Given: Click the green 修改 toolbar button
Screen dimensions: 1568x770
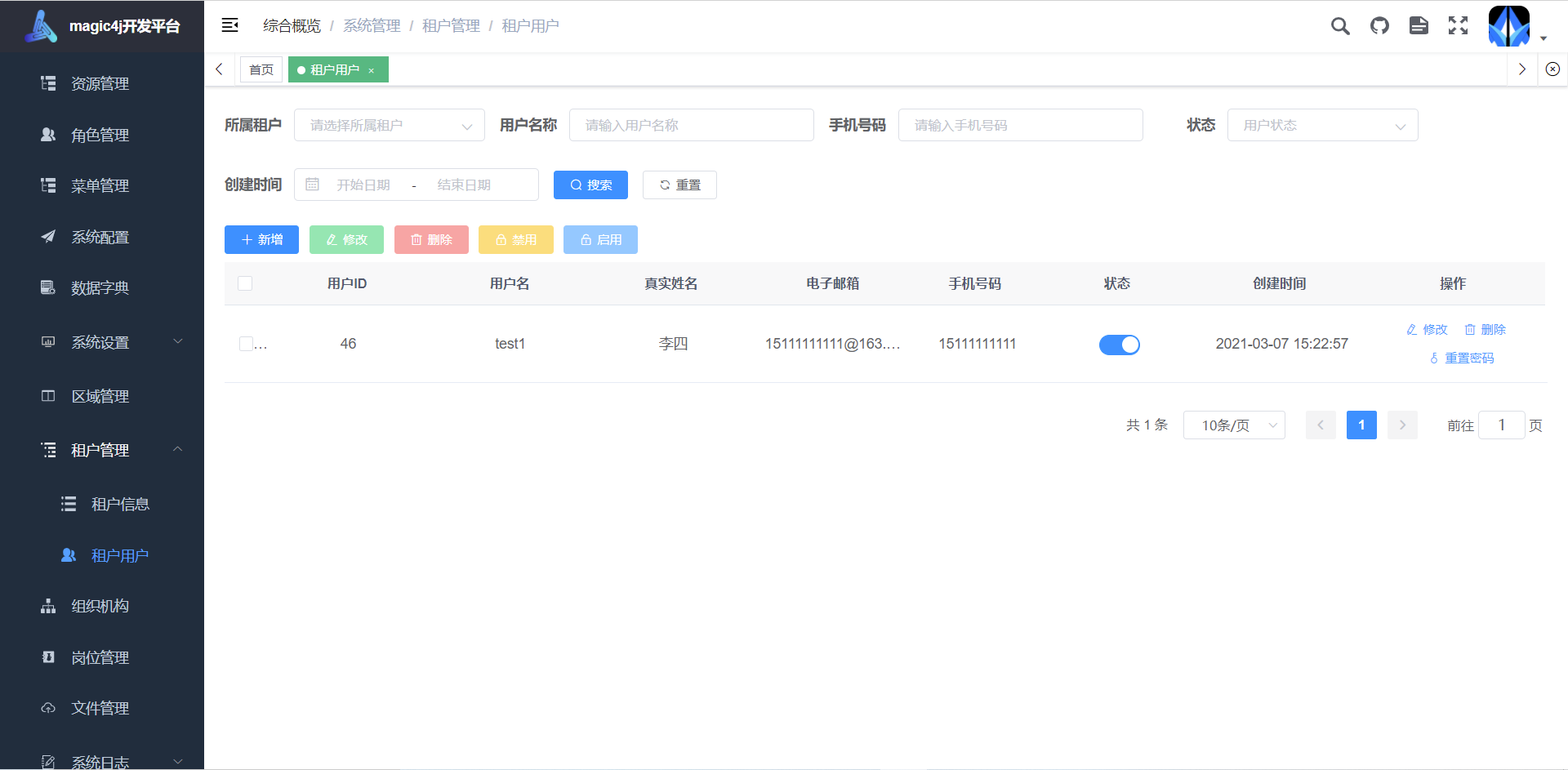Looking at the screenshot, I should [346, 239].
